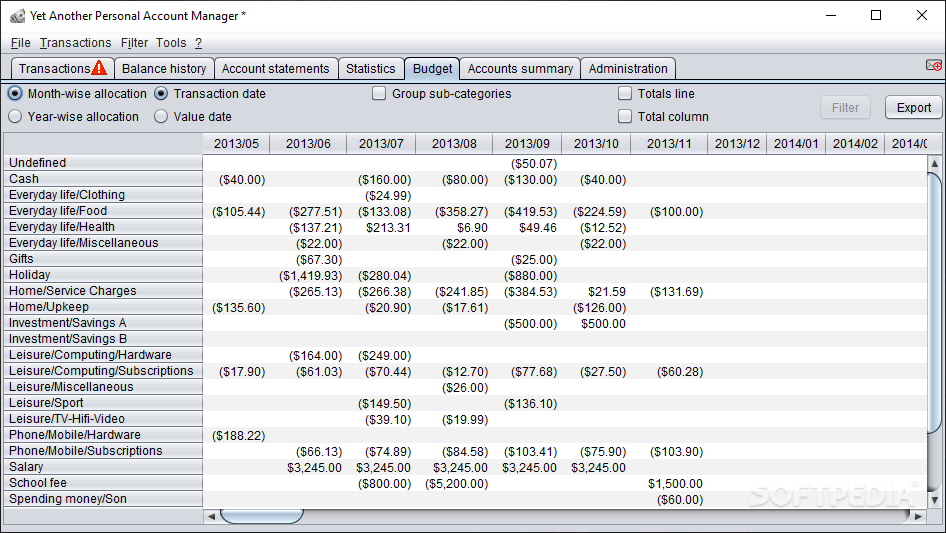
Task: Select the Home/Service Charges row header
Action: [x=103, y=291]
